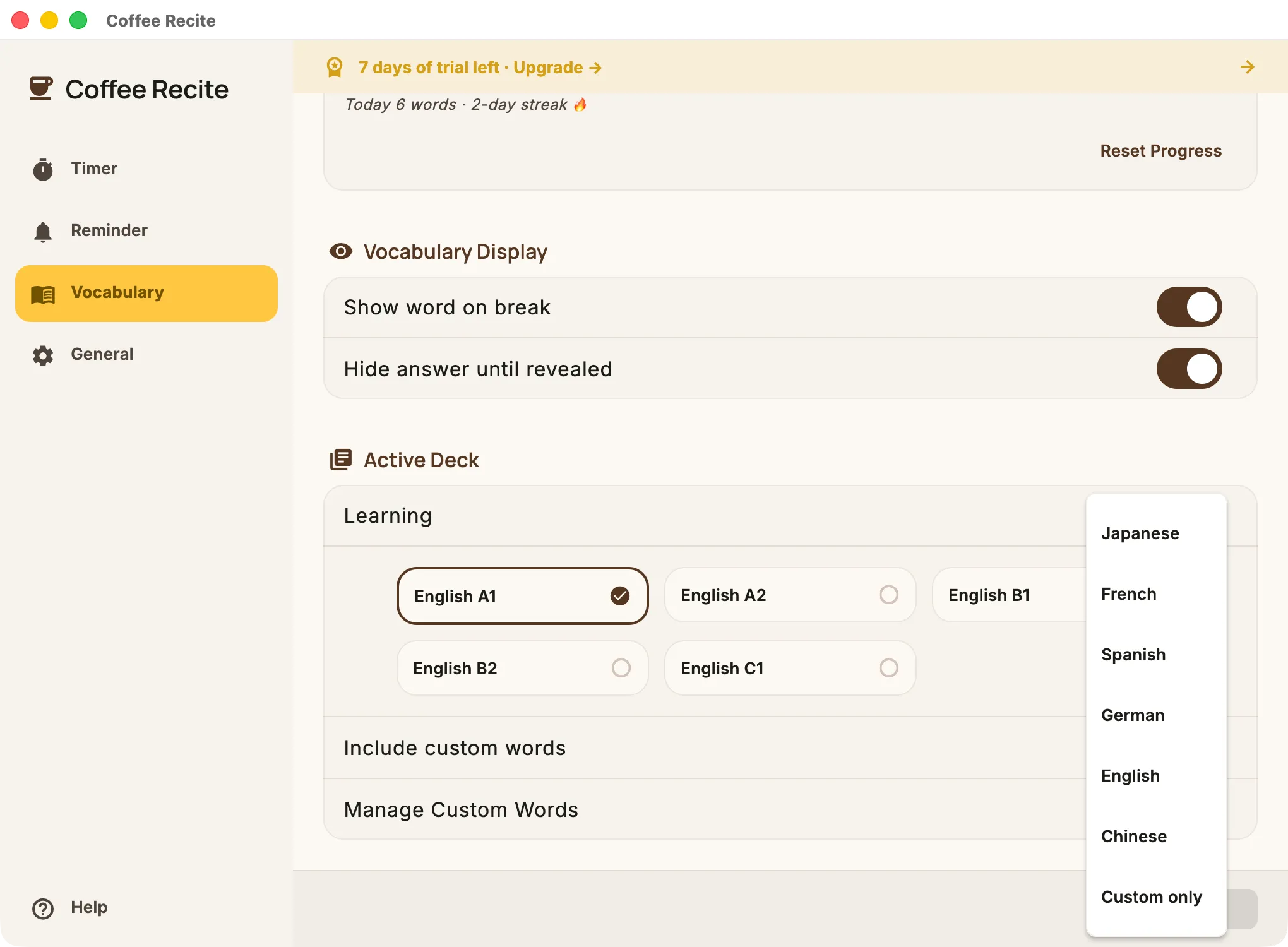Select the English C1 deck
Image resolution: width=1288 pixels, height=947 pixels.
tap(790, 668)
